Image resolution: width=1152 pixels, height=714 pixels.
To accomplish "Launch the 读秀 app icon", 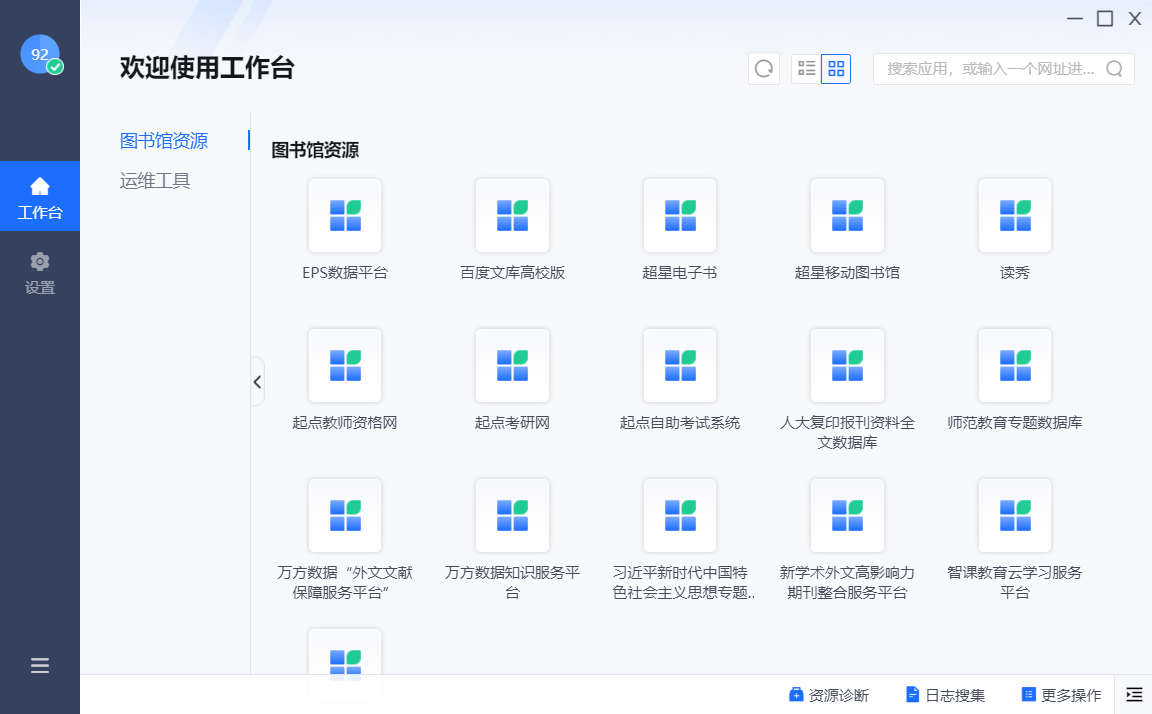I will pyautogui.click(x=1015, y=215).
